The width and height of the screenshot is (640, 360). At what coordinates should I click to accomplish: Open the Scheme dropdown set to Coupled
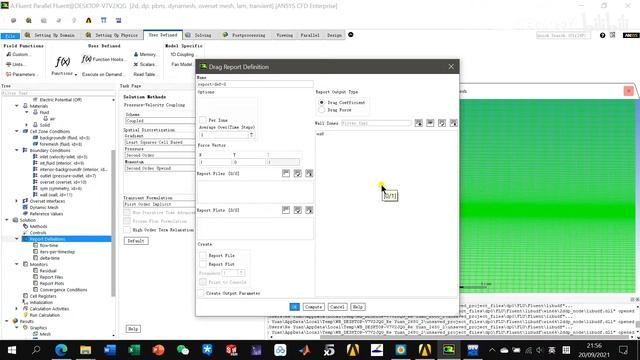pos(160,121)
